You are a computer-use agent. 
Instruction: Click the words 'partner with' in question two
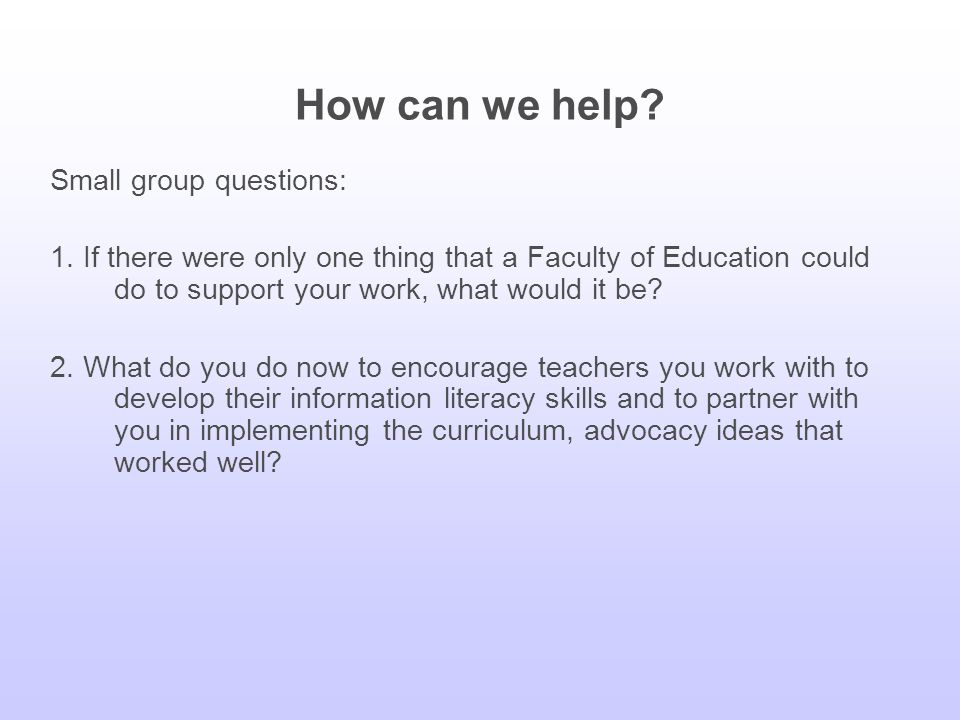(x=782, y=399)
